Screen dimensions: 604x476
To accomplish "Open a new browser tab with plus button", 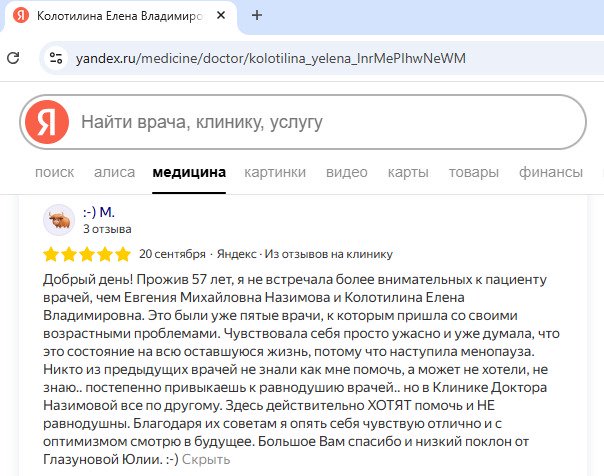I will point(257,16).
